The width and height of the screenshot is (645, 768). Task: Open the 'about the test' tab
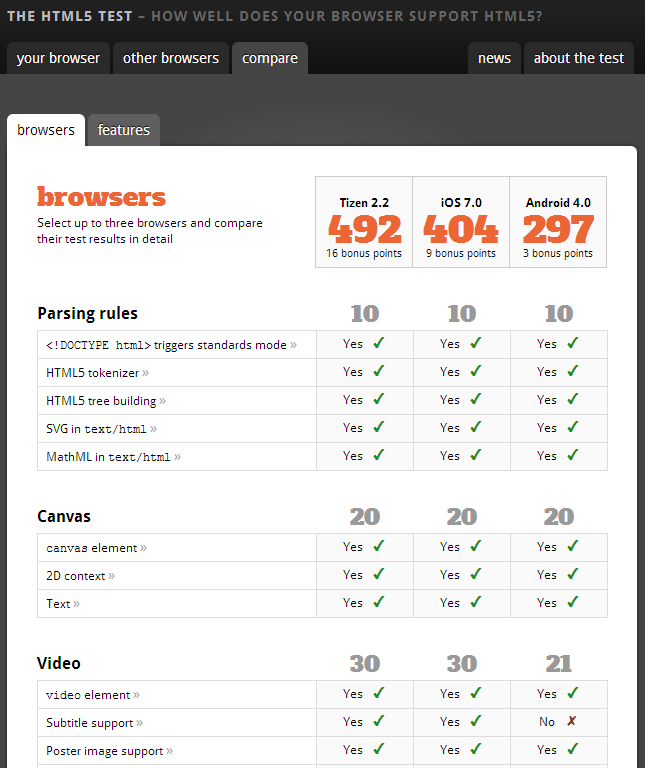[x=579, y=58]
